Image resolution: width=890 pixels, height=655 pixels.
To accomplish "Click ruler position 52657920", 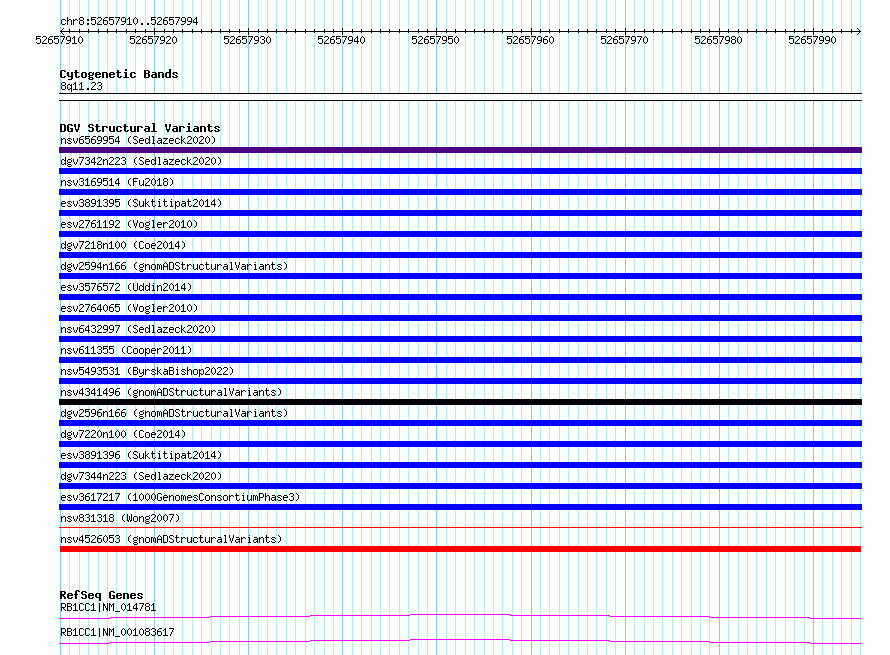I will [153, 40].
